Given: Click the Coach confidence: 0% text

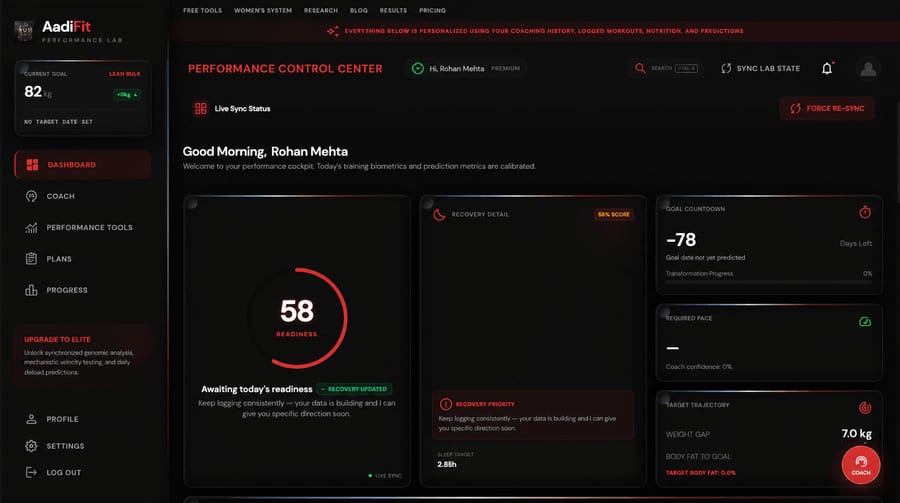Looking at the screenshot, I should 699,366.
